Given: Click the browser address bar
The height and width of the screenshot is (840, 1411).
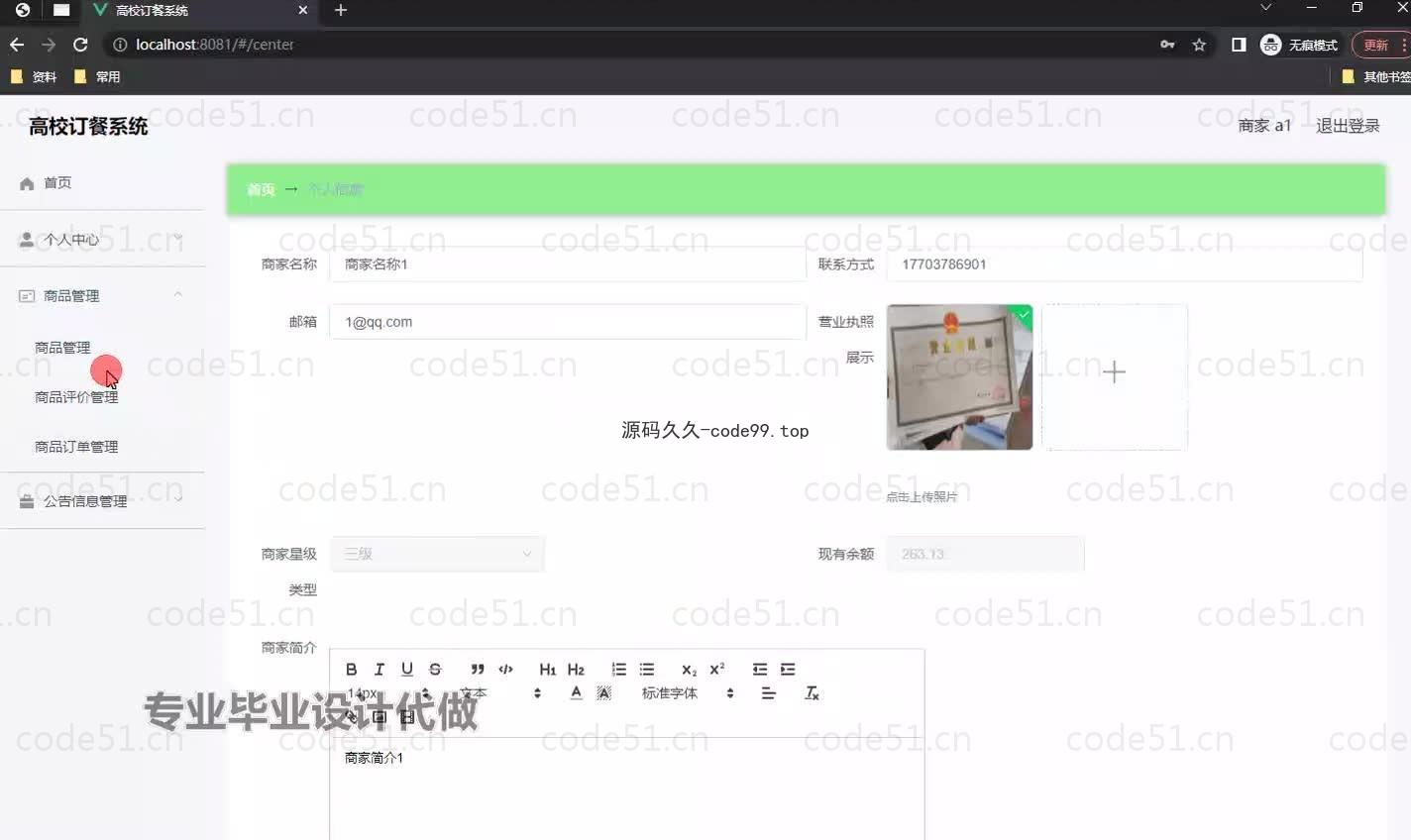Looking at the screenshot, I should tap(634, 45).
